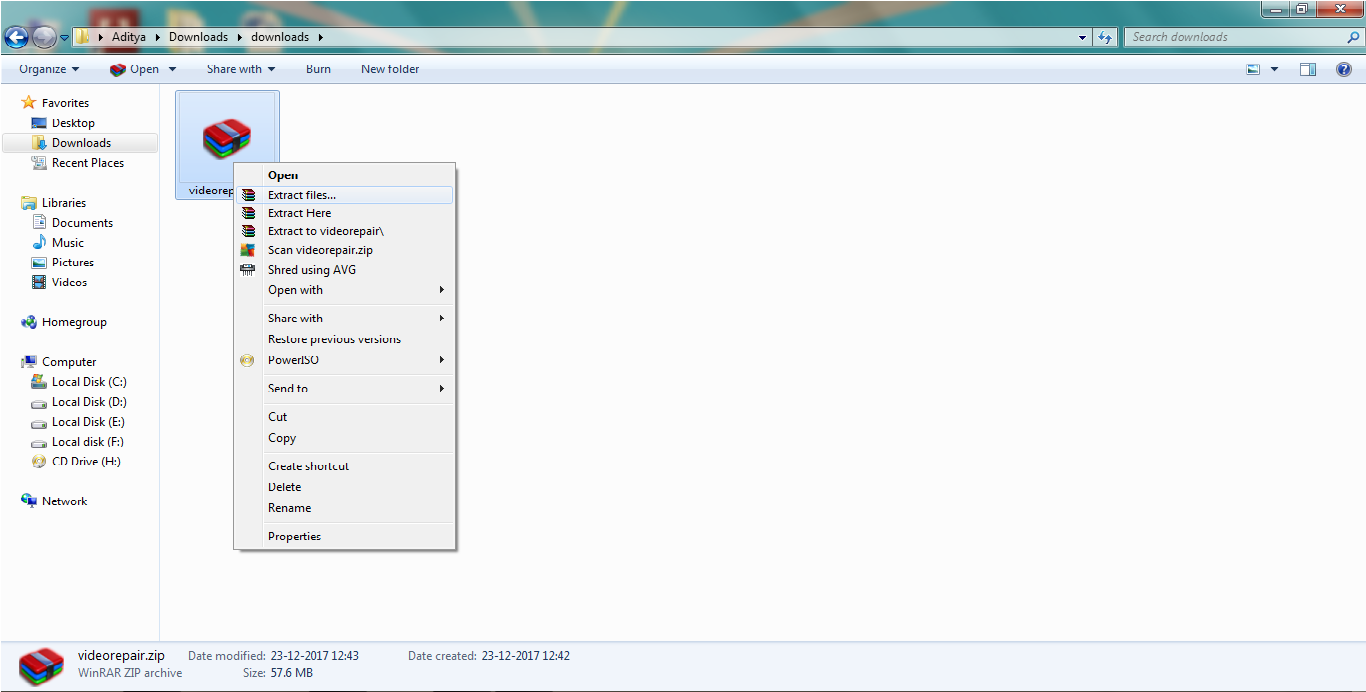Image resolution: width=1366 pixels, height=692 pixels.
Task: Select Downloads under Favorites
Action: tap(80, 143)
